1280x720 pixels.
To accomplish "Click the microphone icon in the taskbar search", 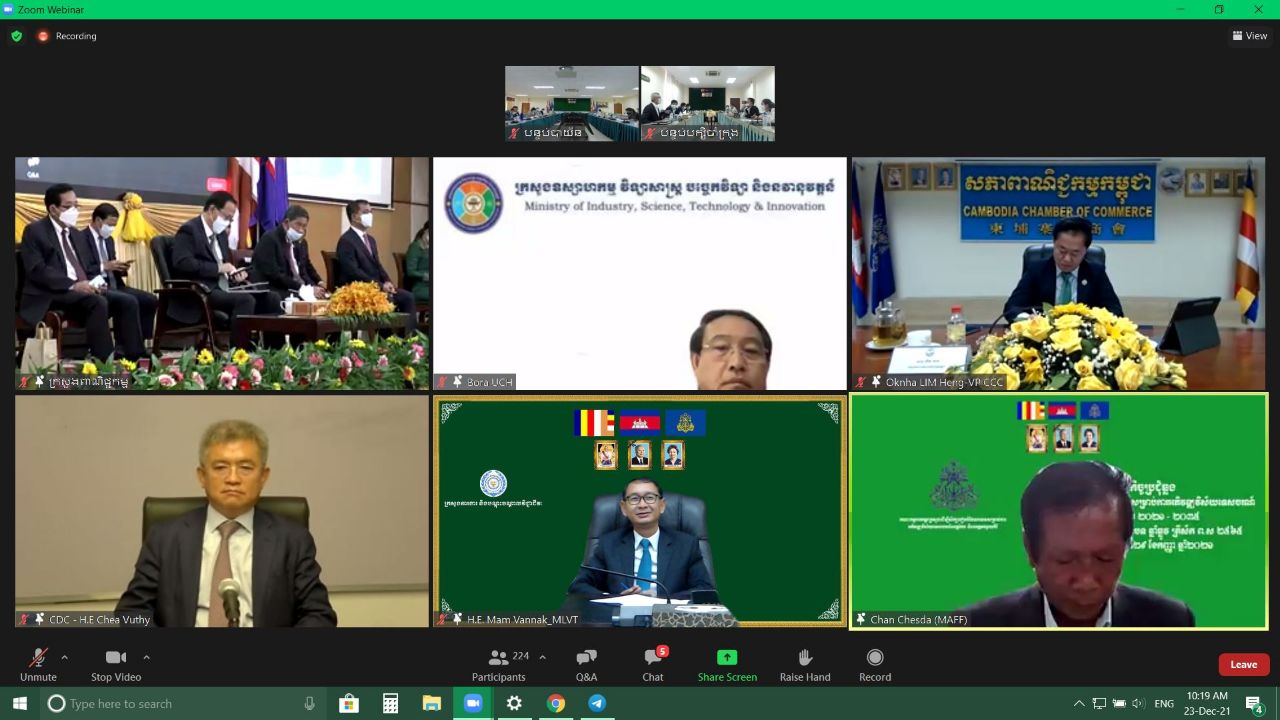I will [x=310, y=704].
